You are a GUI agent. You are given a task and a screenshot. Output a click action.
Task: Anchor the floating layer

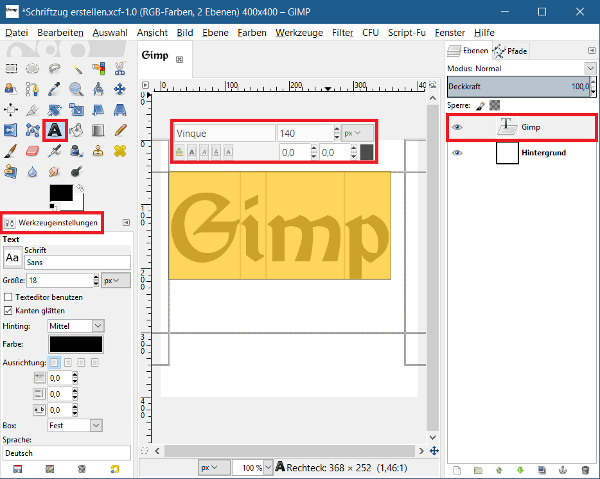click(x=563, y=470)
